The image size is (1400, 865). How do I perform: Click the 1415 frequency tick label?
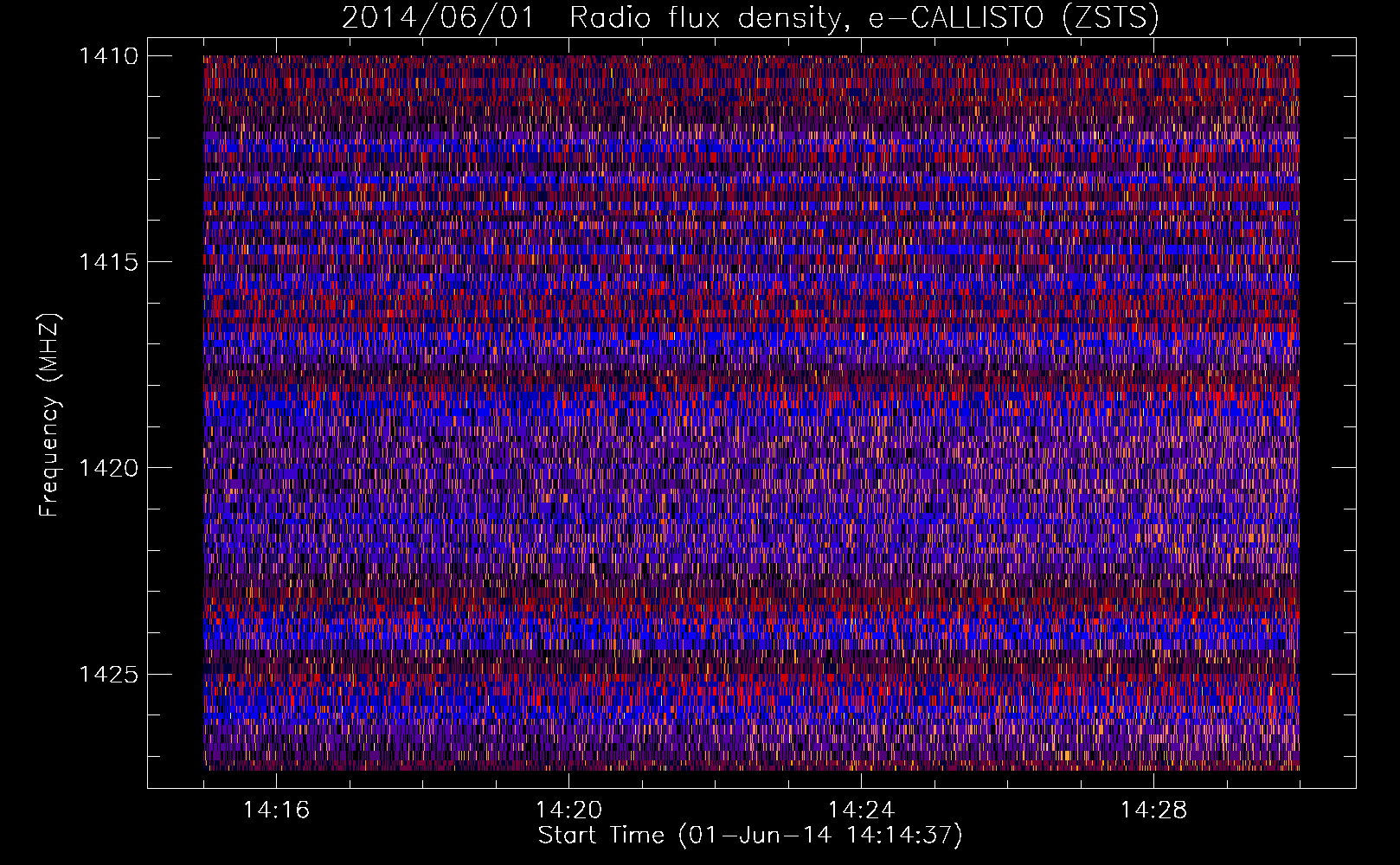(x=108, y=262)
